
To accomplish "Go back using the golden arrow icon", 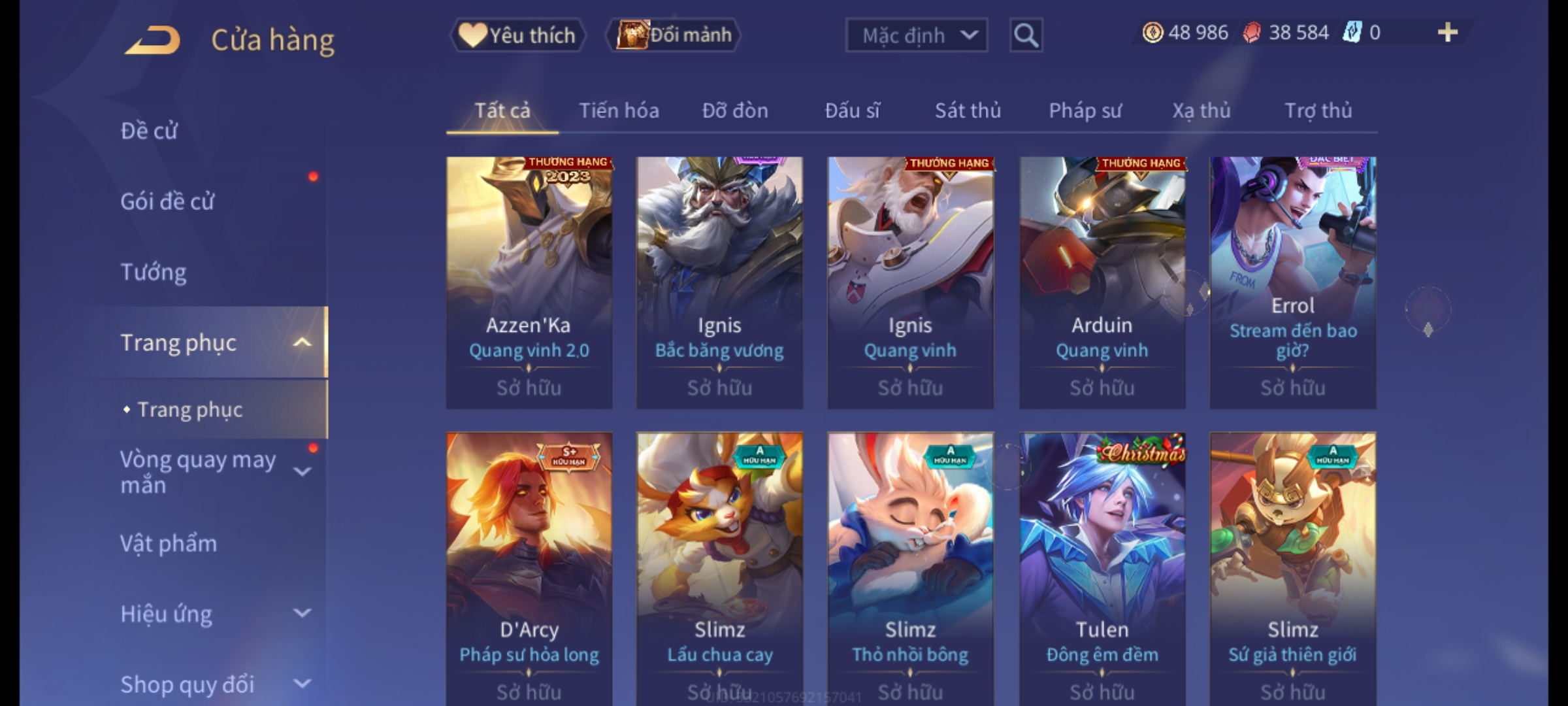I will tap(154, 40).
